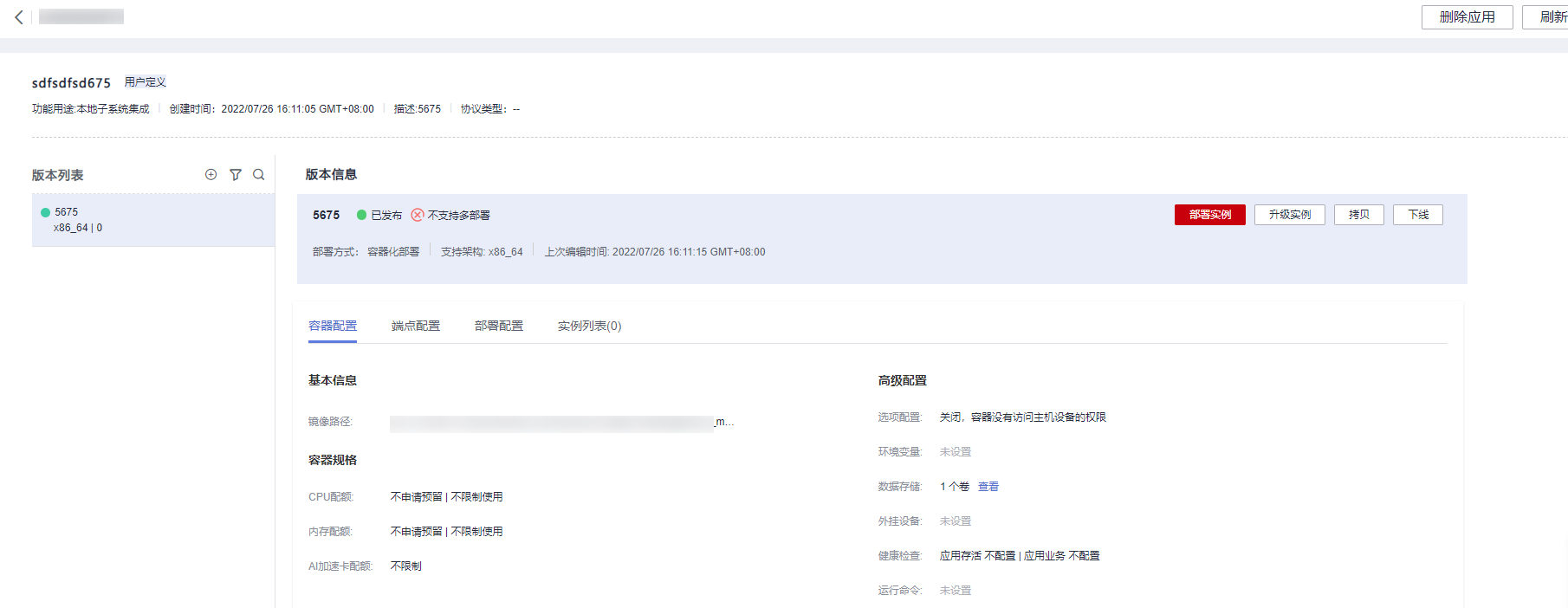Viewport: 1568px width, 608px height.
Task: Take version offline with 下线 button
Action: click(x=1417, y=215)
